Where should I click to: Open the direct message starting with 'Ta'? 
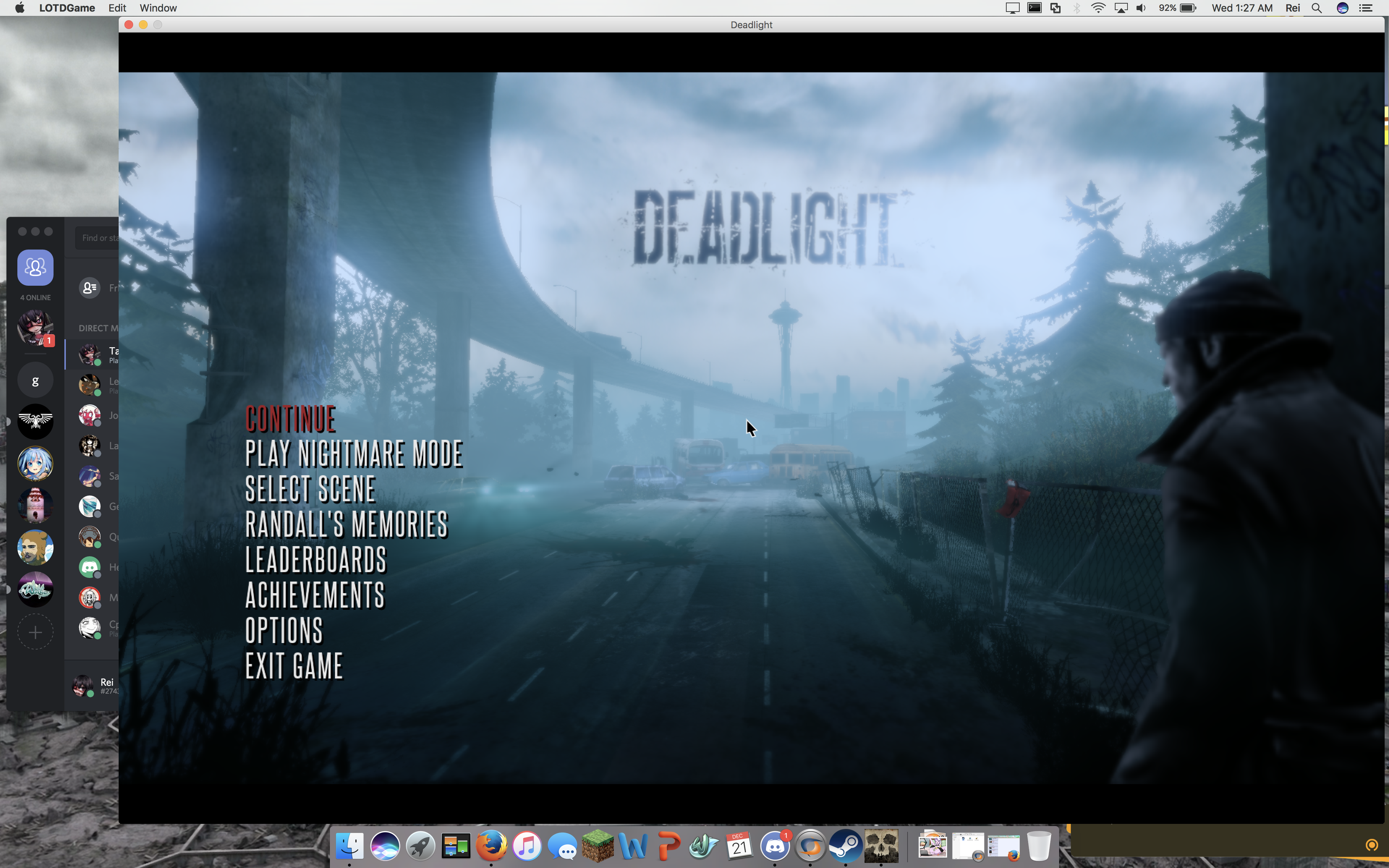click(92, 354)
